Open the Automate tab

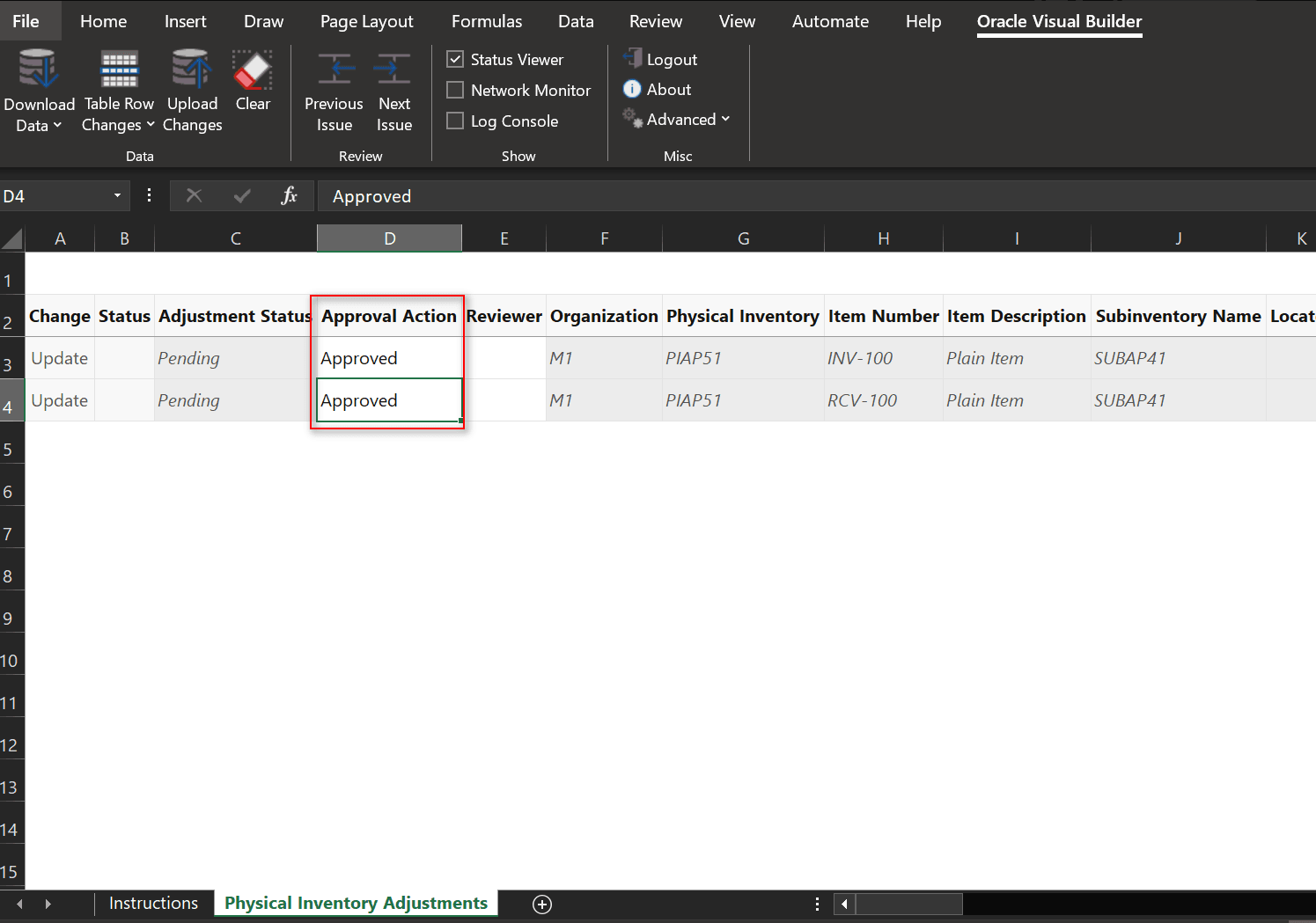pyautogui.click(x=830, y=21)
